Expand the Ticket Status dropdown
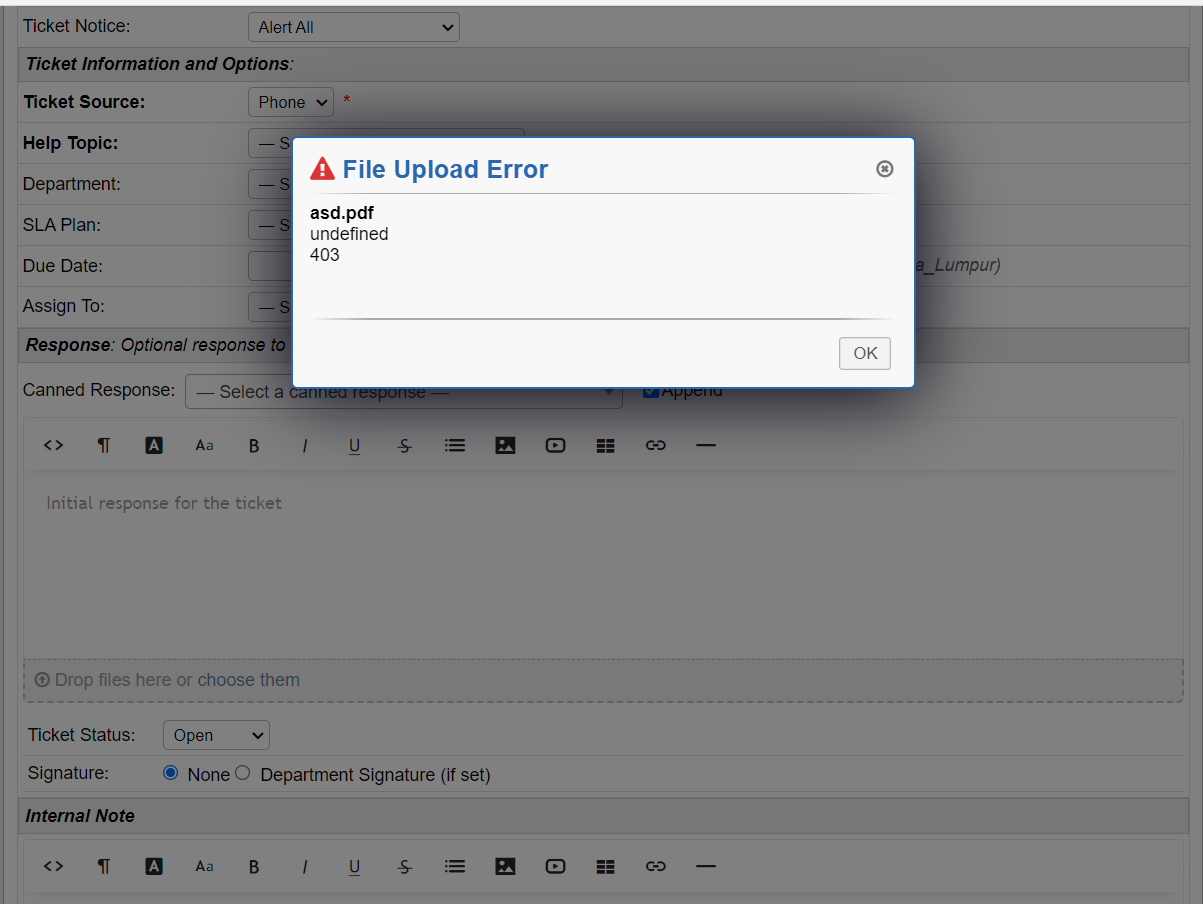Screen dimensions: 1203x904 pyautogui.click(x=216, y=735)
